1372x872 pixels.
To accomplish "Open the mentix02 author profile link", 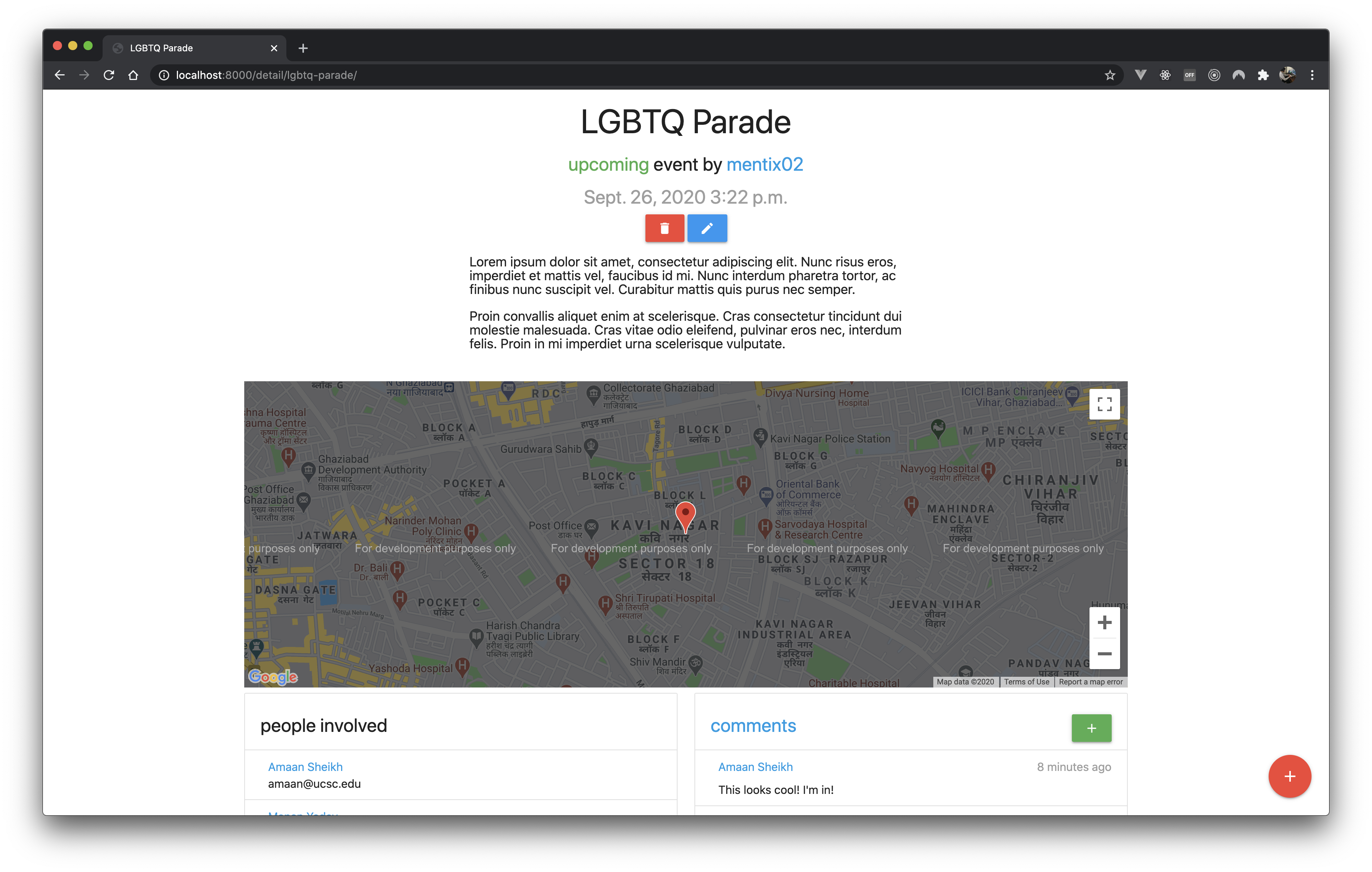I will [x=764, y=165].
